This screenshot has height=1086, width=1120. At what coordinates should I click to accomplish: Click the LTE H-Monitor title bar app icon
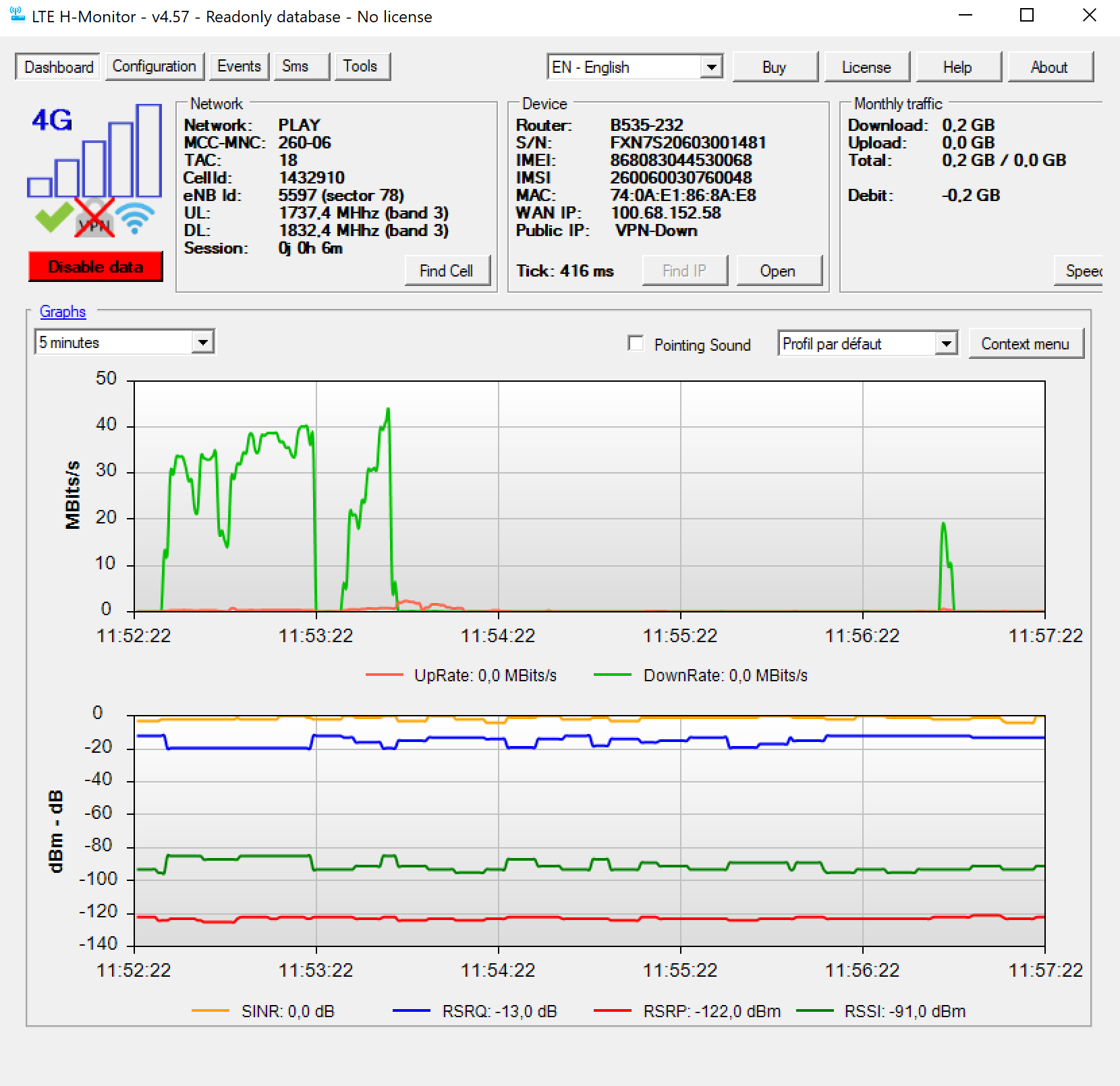[17, 16]
